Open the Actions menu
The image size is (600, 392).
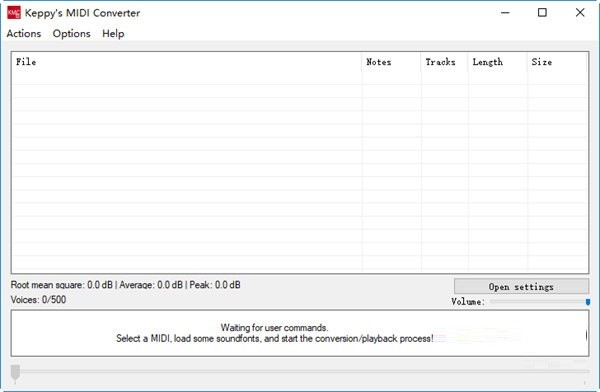click(x=24, y=34)
